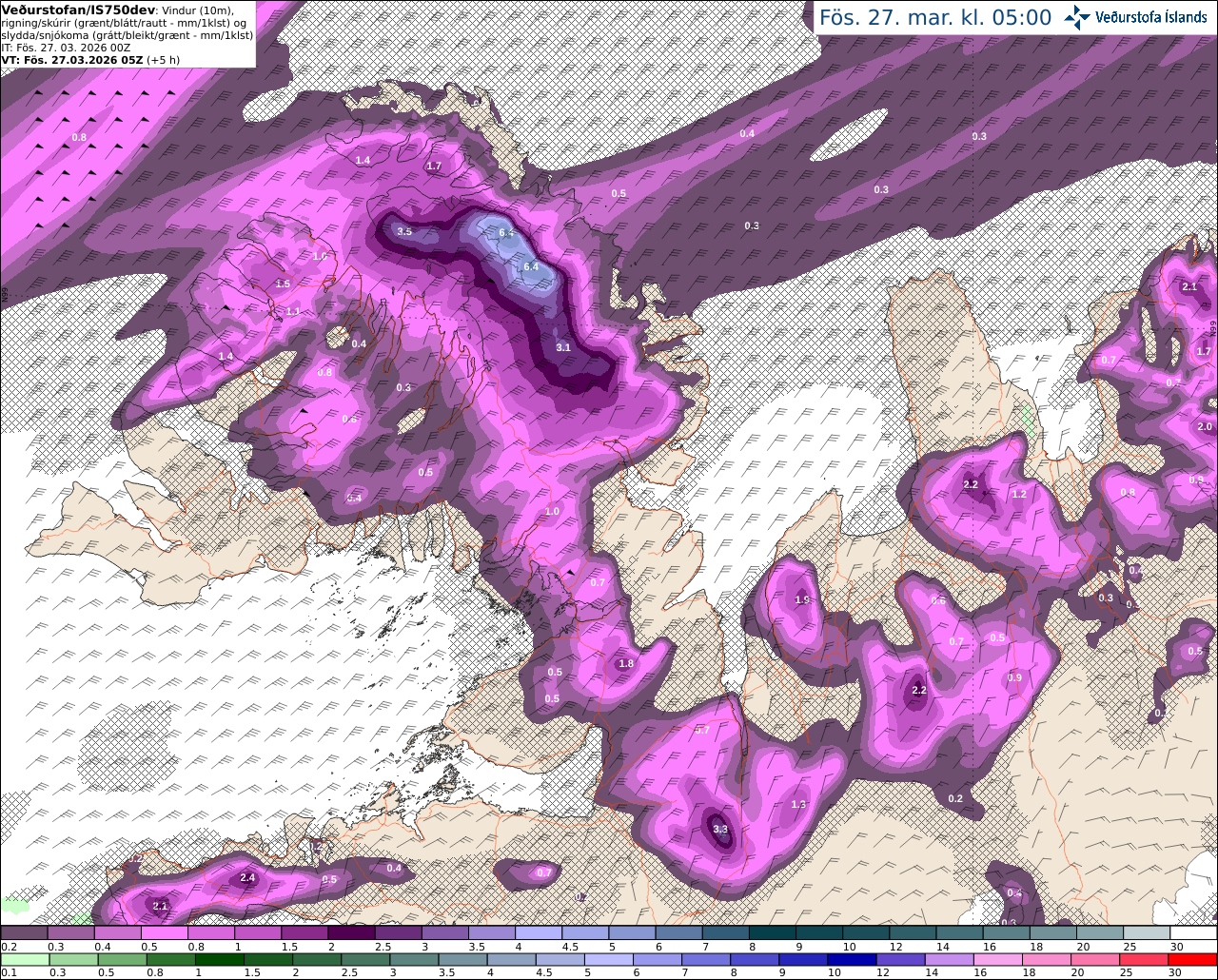Click the white oval hole in northern band

[850, 136]
